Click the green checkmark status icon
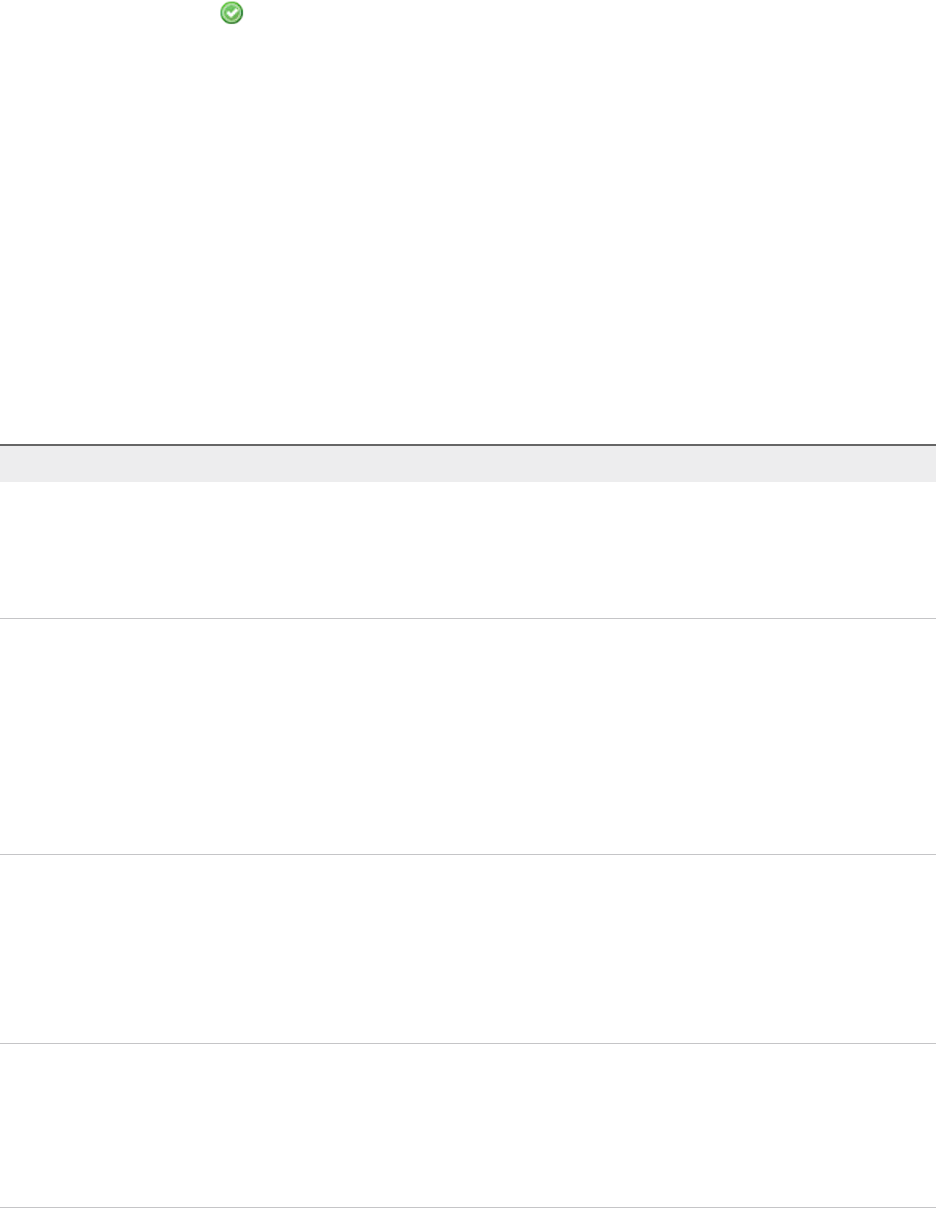Image resolution: width=936 pixels, height=1208 pixels. [x=231, y=13]
